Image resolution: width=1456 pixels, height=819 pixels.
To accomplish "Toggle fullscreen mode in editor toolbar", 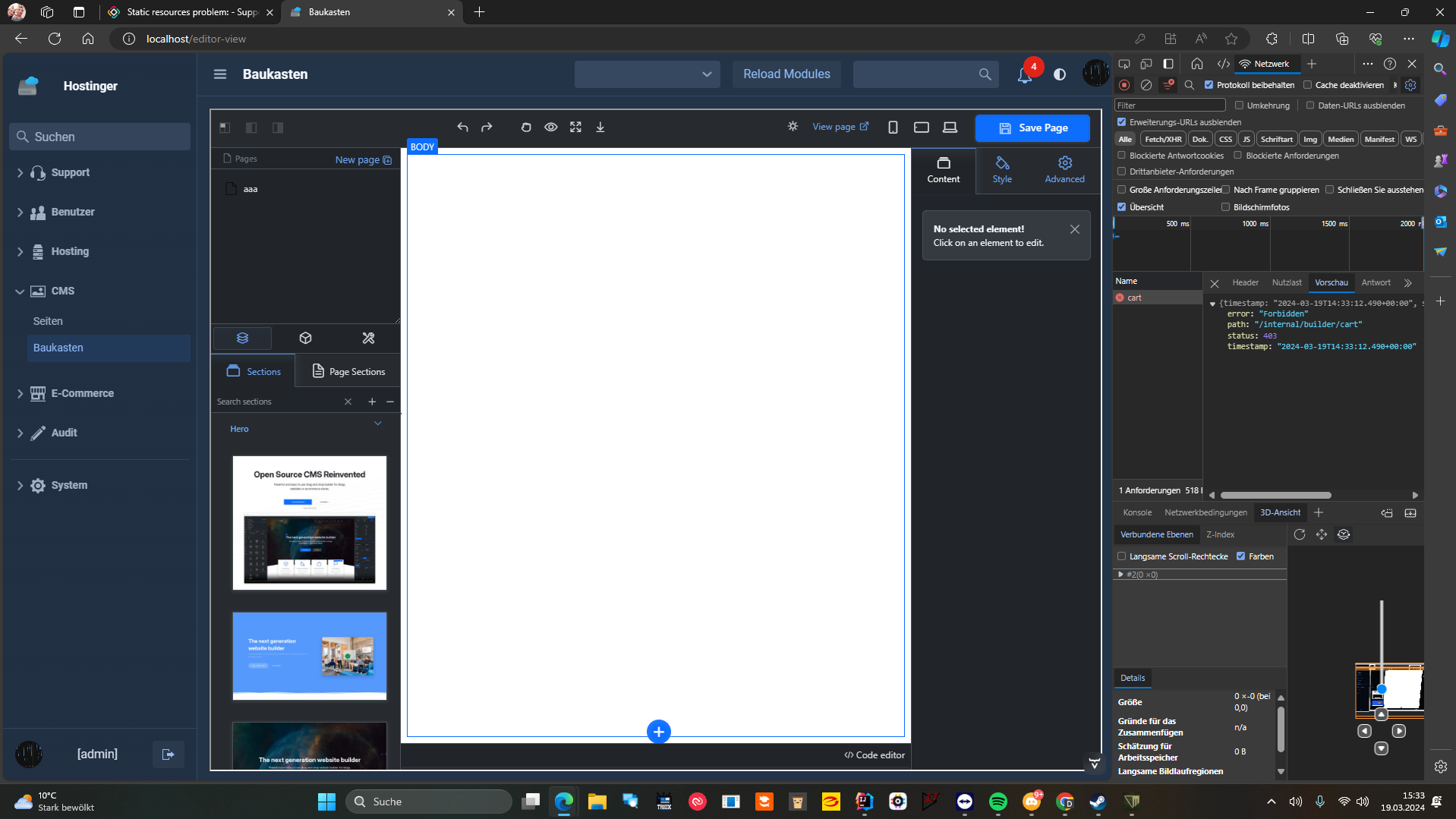I will click(575, 128).
